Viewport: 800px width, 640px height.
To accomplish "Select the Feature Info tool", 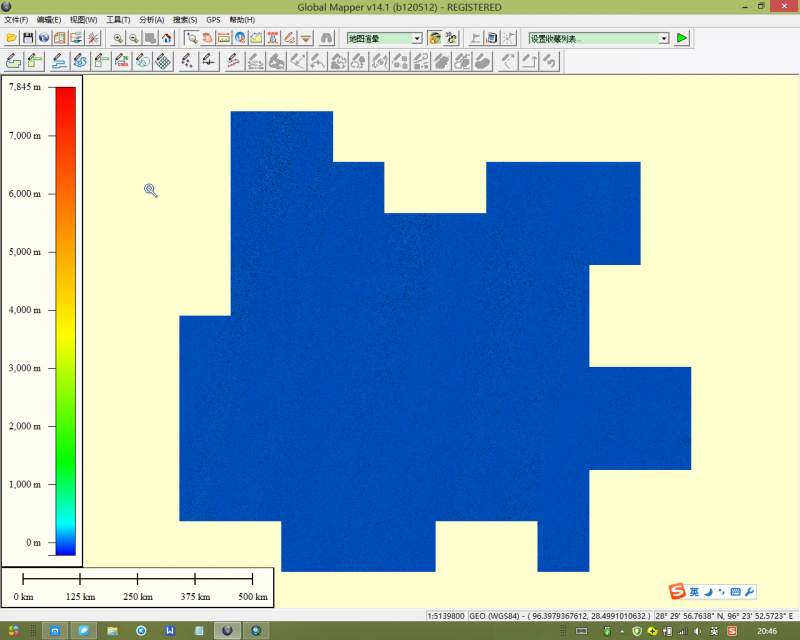I will pos(240,38).
